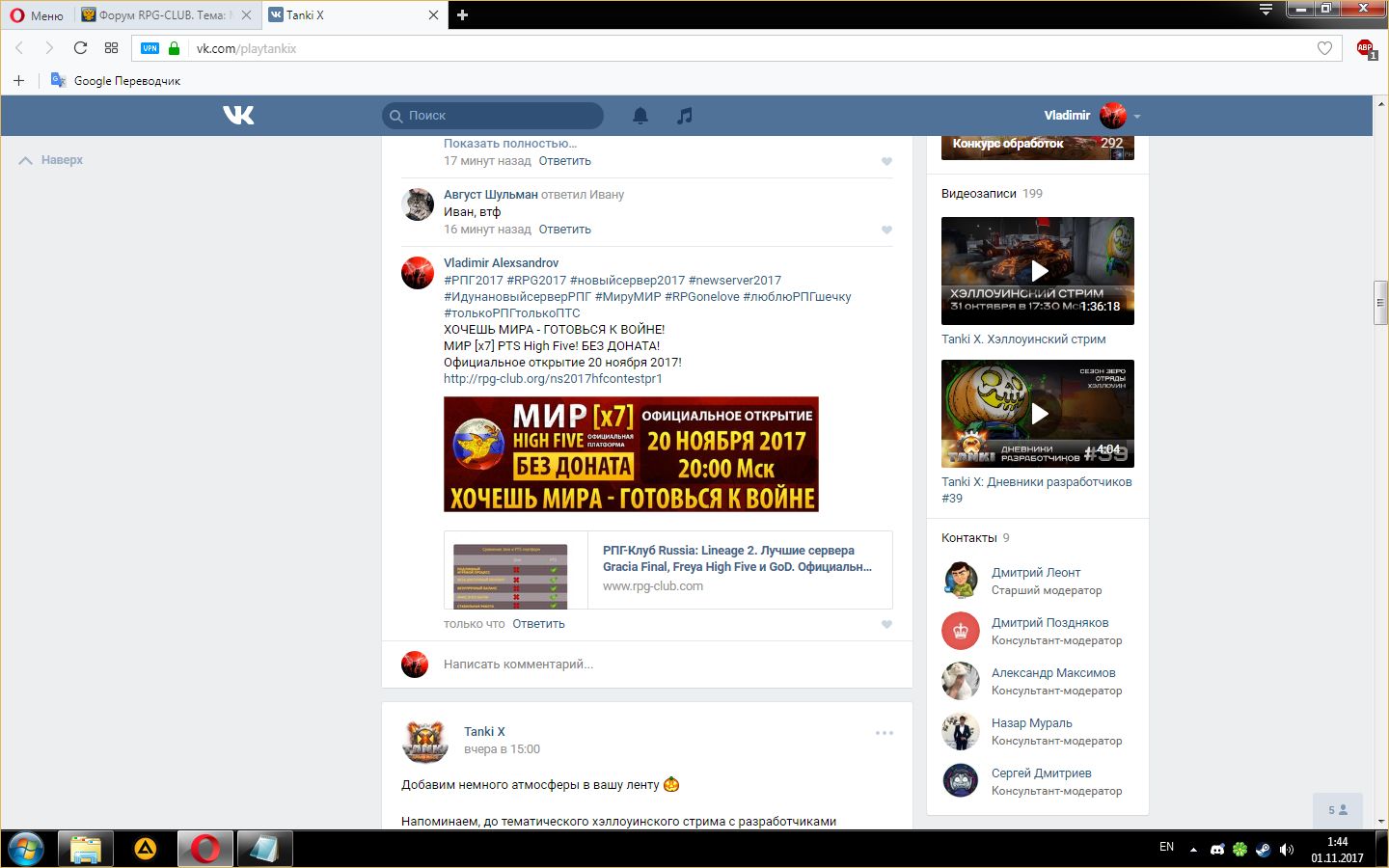This screenshot has width=1389, height=868.
Task: Open Сергей Дмитриев contact
Action: 1041,773
